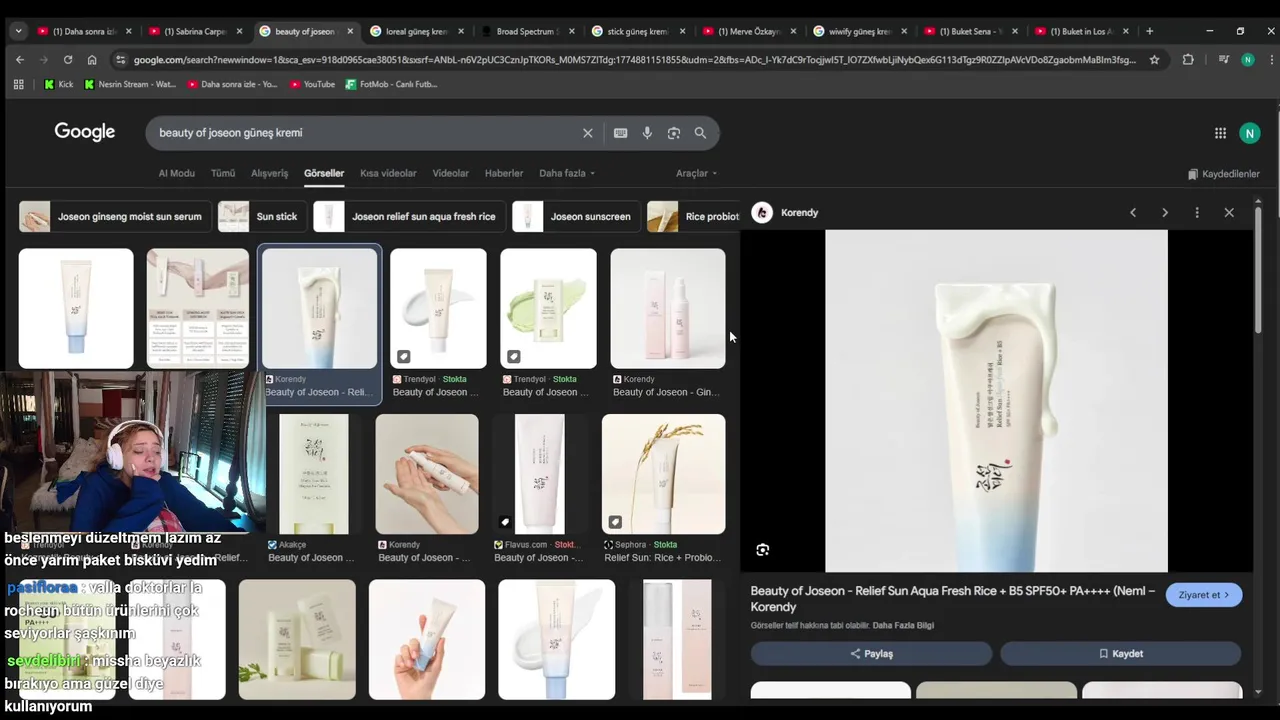Screen dimensions: 1280x720
Task: Open Kaydedilenler saved items
Action: [1223, 174]
